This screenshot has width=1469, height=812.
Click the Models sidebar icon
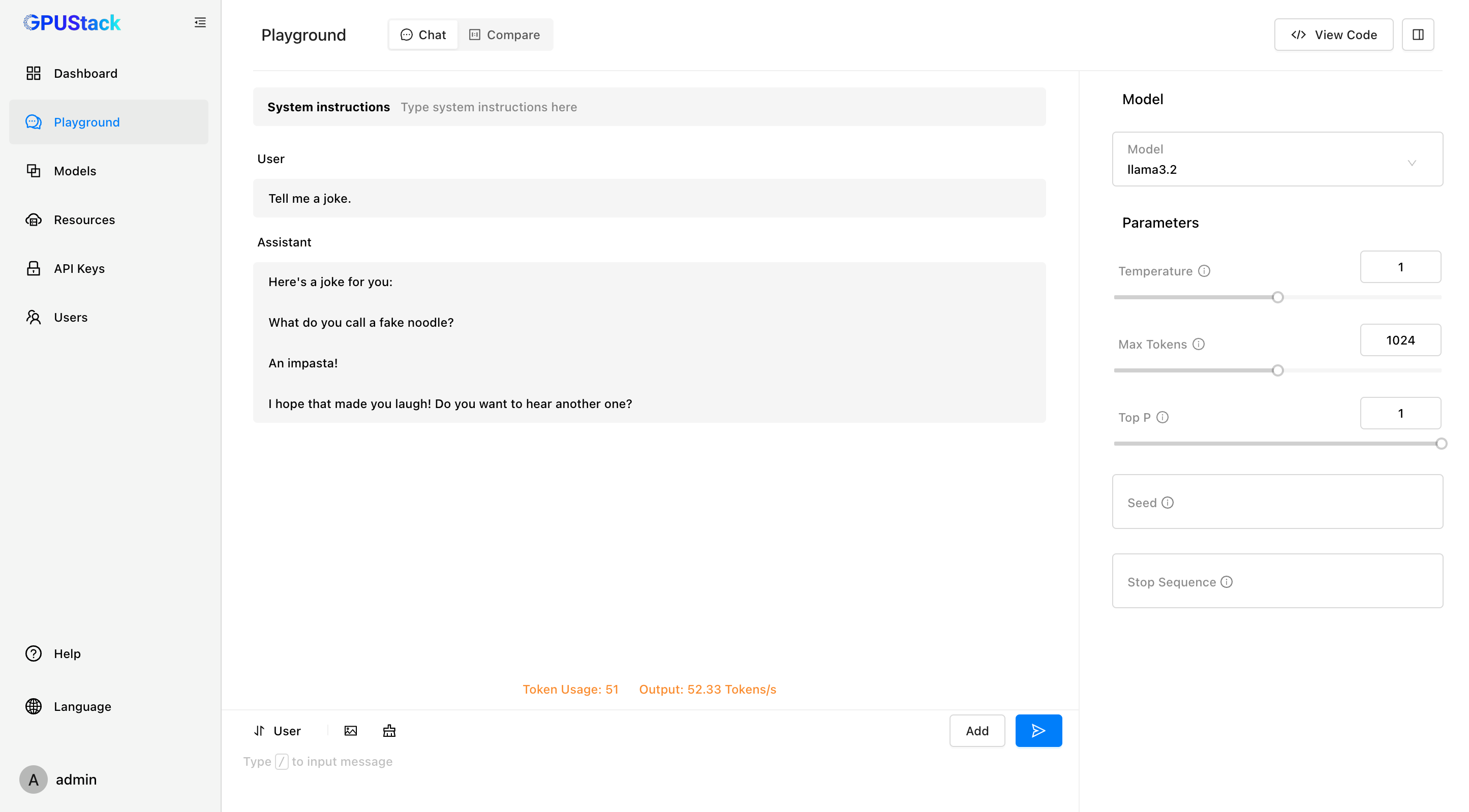coord(34,170)
